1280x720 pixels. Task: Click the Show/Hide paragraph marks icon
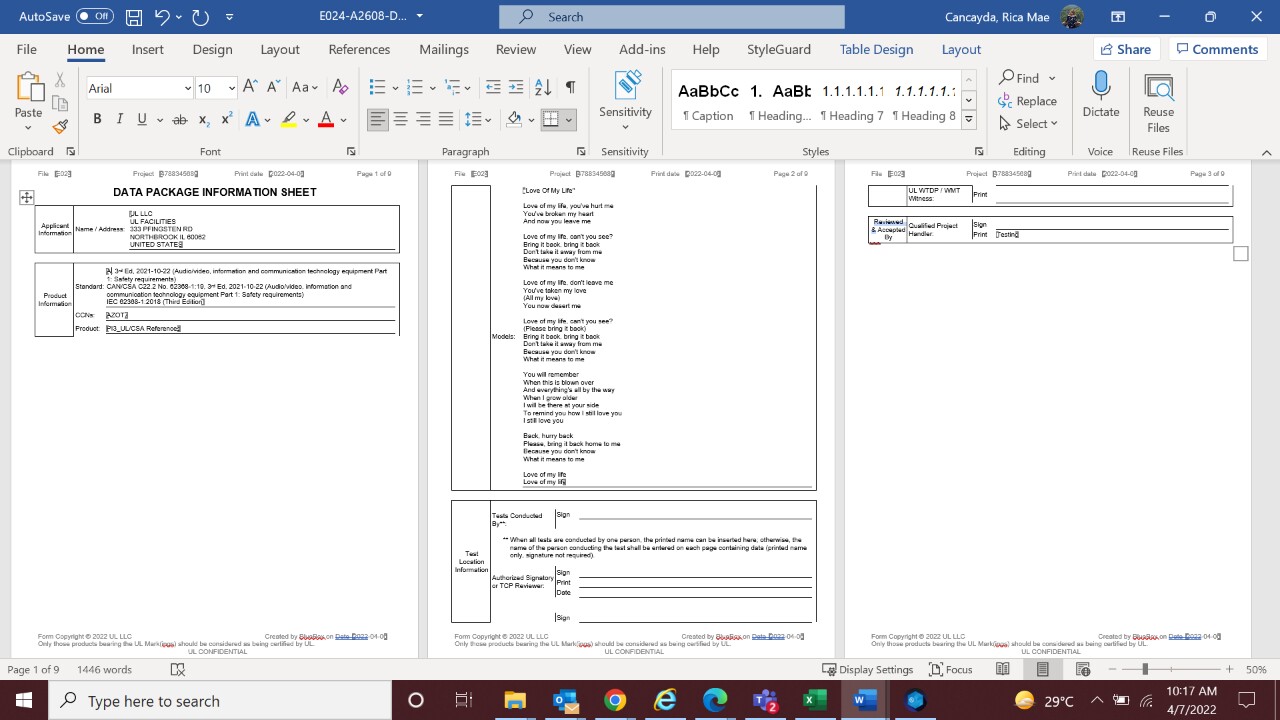click(570, 88)
